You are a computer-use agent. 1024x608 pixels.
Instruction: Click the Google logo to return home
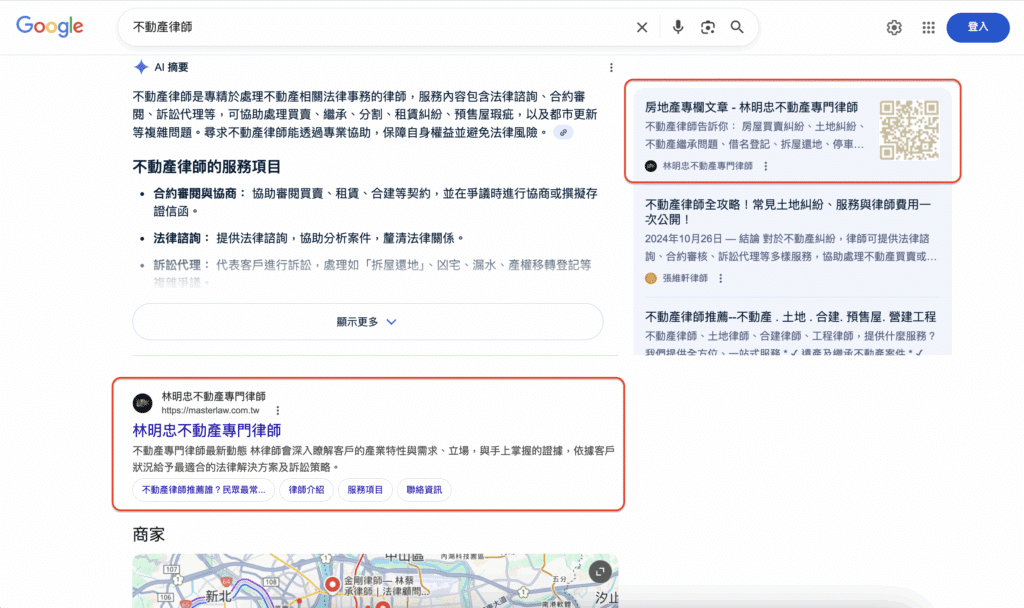point(49,26)
